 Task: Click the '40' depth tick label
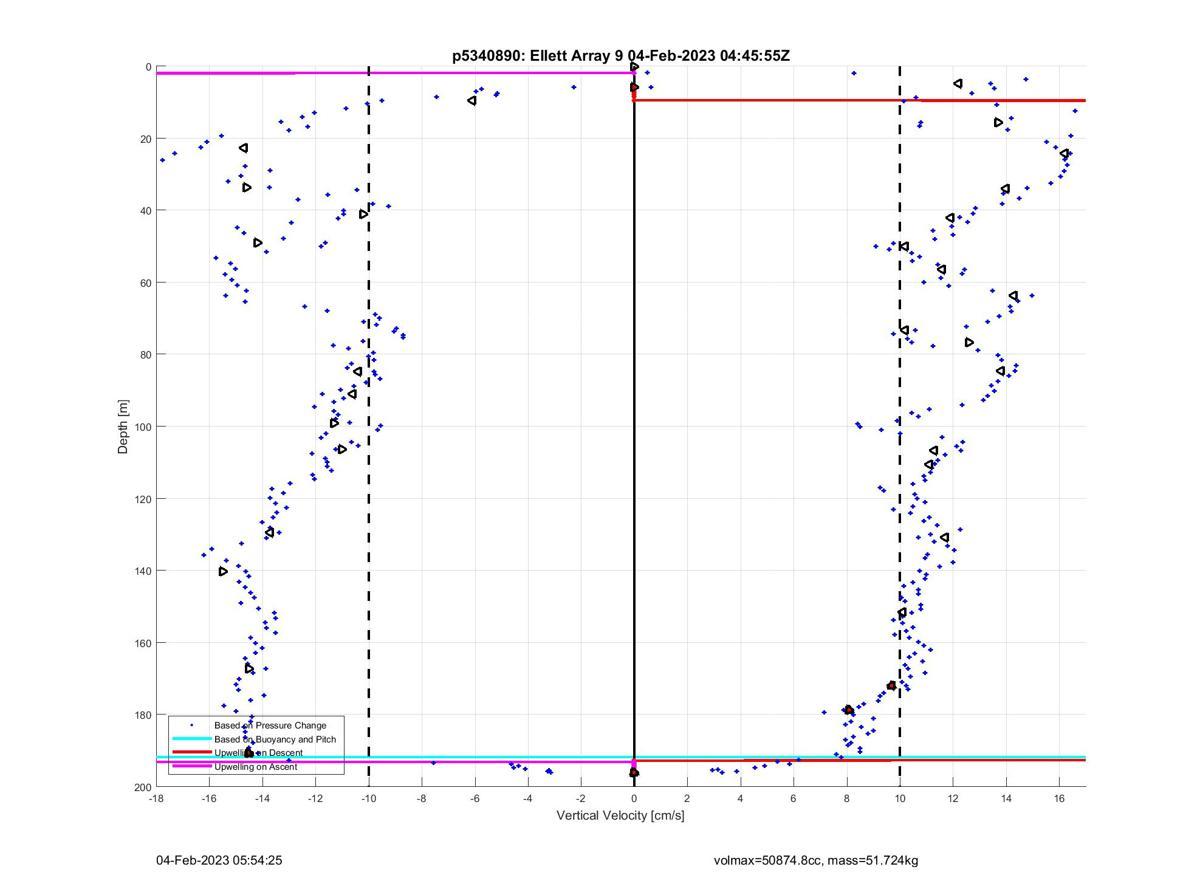coord(145,211)
